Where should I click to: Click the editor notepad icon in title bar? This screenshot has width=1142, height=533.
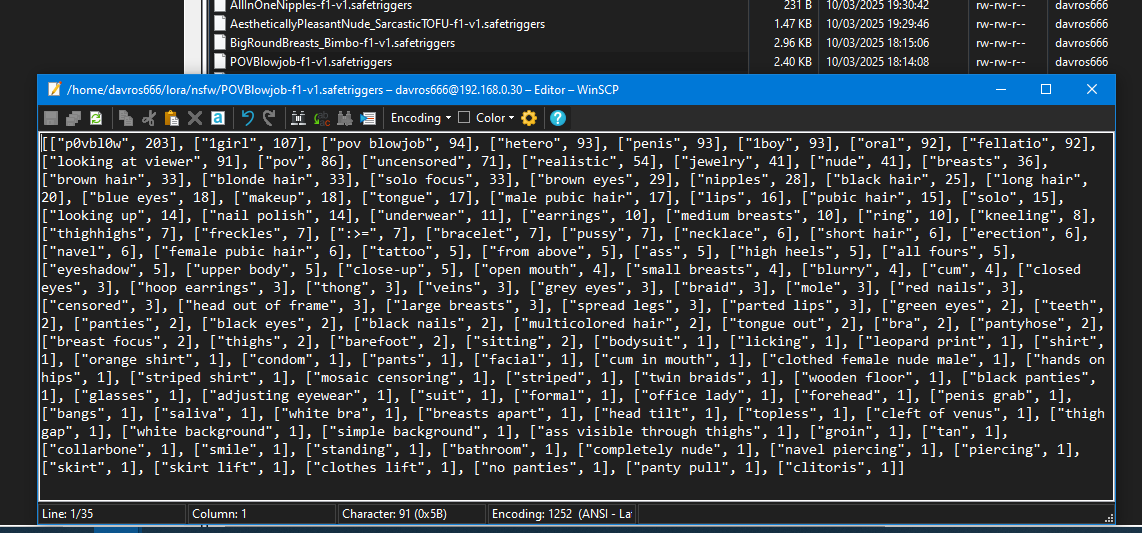(53, 90)
